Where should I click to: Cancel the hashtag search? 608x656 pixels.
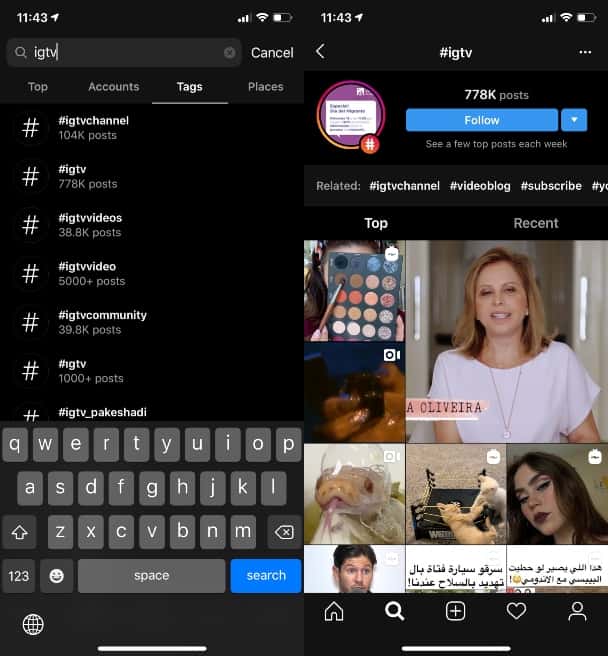(x=272, y=53)
